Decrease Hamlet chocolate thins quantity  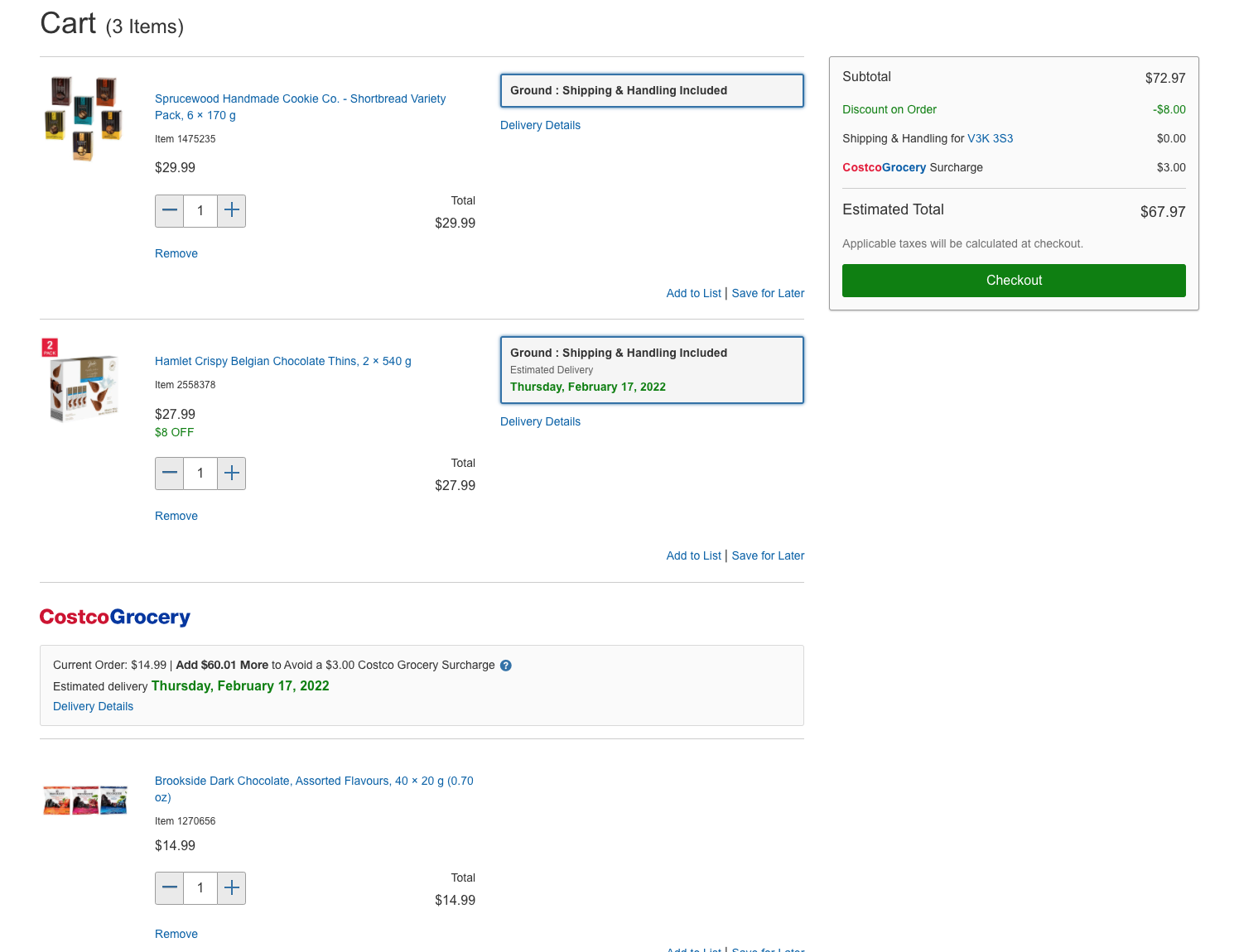pyautogui.click(x=170, y=474)
